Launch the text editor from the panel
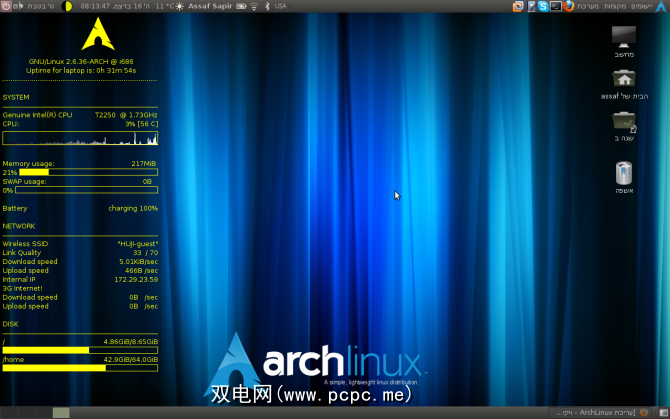The height and width of the screenshot is (419, 670). click(x=531, y=6)
